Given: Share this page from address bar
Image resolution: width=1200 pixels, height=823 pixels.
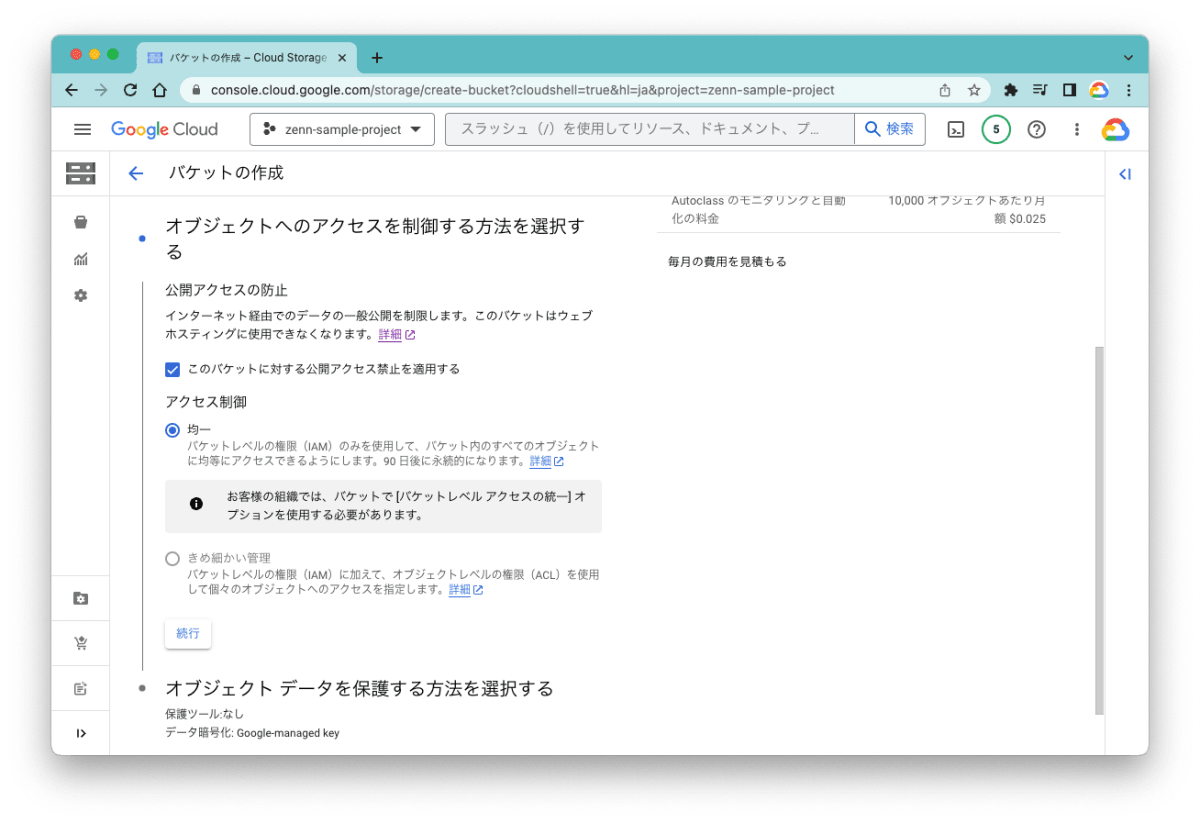Looking at the screenshot, I should point(945,90).
